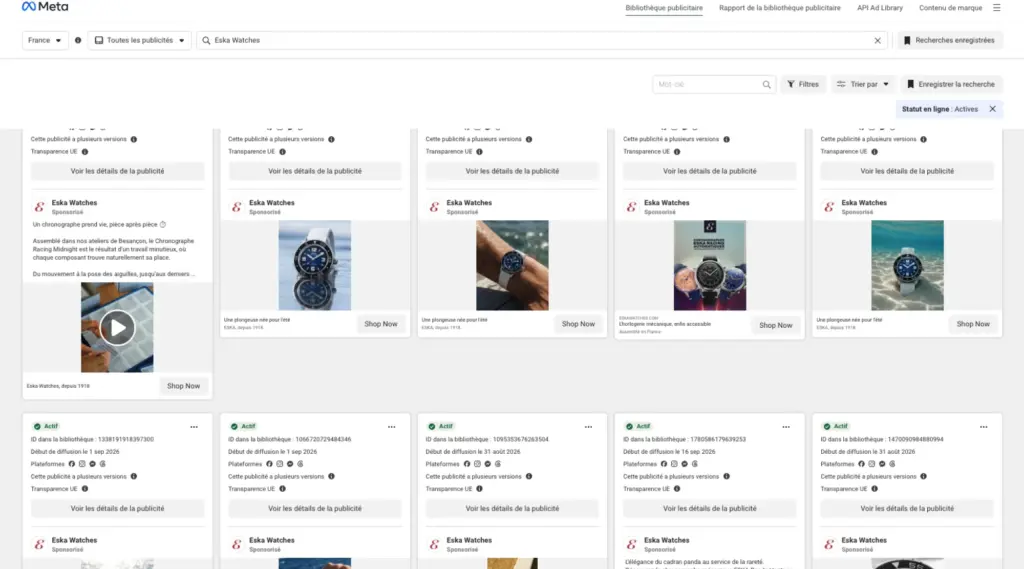Click the Eska Watches search field

542,41
